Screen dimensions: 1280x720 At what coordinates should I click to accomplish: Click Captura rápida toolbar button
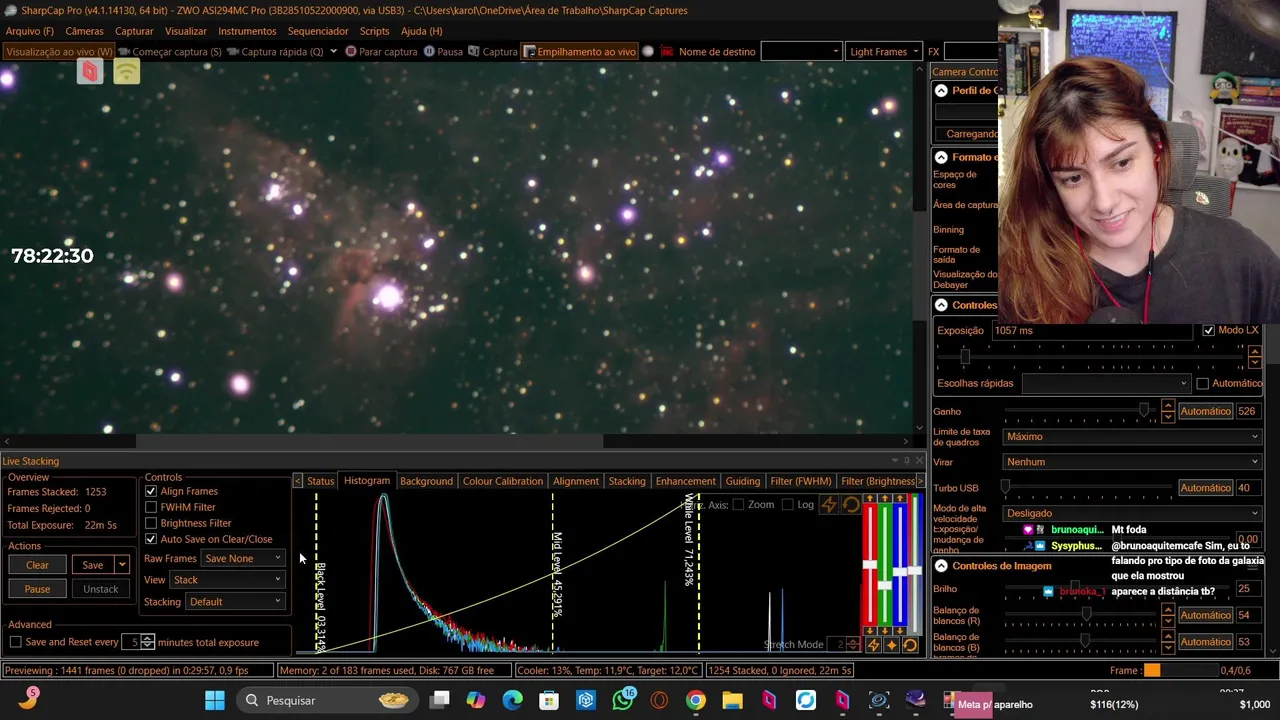tap(276, 52)
